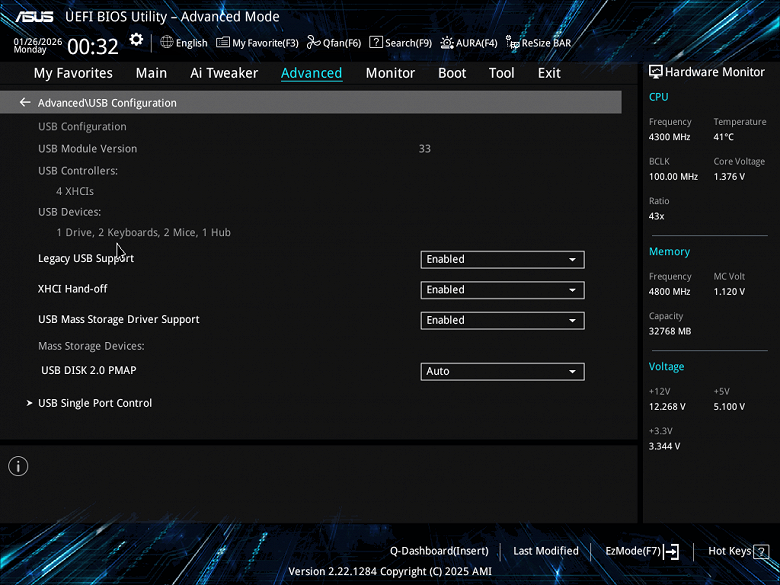Click Capacity 32768 MB value
780x585 pixels.
(670, 331)
